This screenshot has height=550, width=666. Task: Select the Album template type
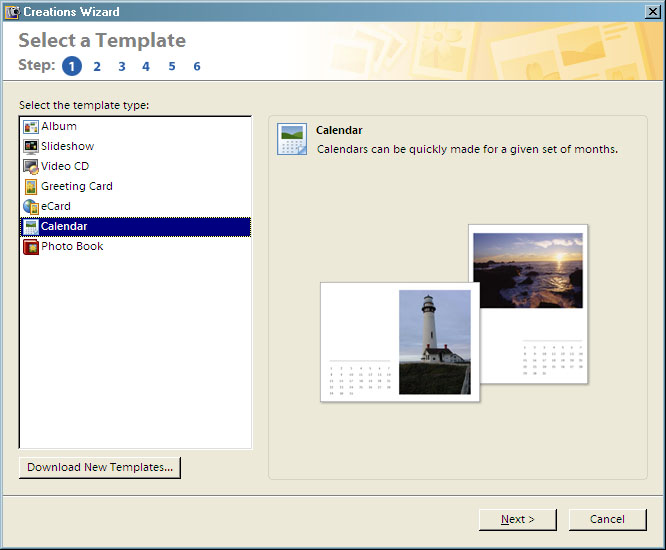click(x=59, y=127)
